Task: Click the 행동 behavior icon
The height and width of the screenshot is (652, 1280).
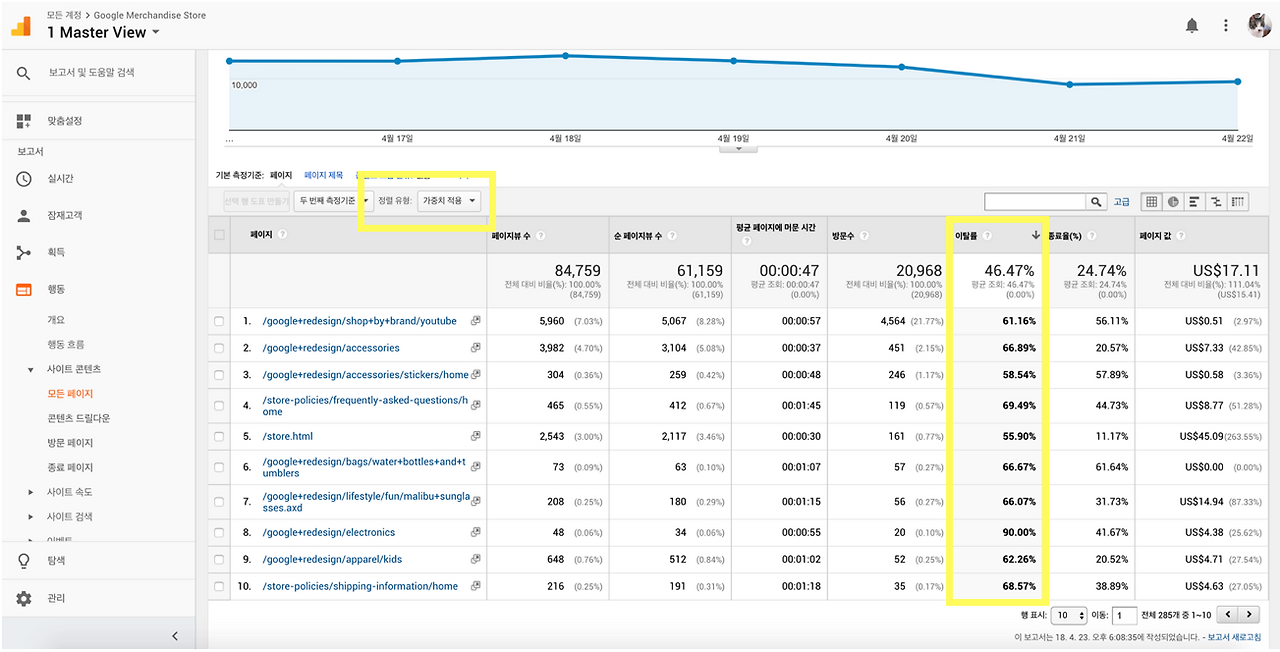Action: [x=24, y=290]
